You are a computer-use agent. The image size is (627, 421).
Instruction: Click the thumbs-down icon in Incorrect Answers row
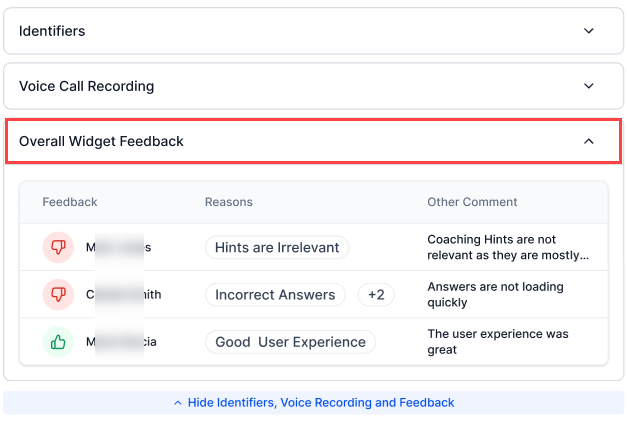click(x=58, y=294)
